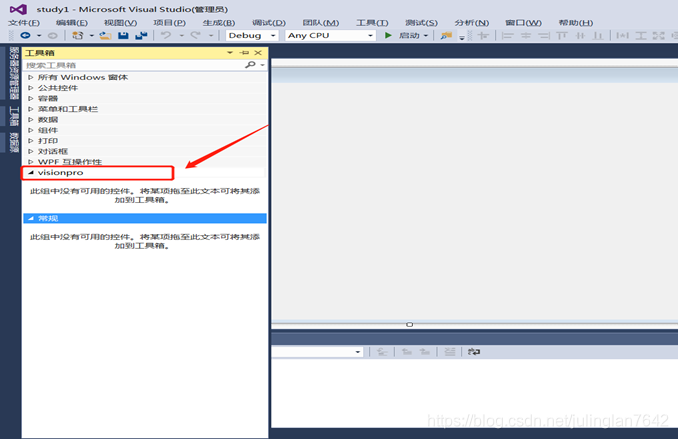Open the 生成(B) menu
This screenshot has width=678, height=439.
[x=219, y=22]
